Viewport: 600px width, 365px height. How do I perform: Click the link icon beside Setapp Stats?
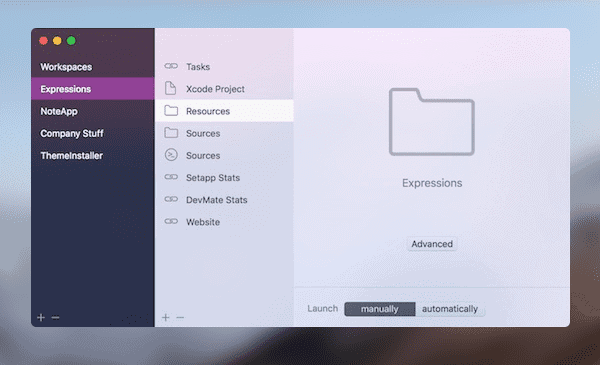click(x=171, y=177)
